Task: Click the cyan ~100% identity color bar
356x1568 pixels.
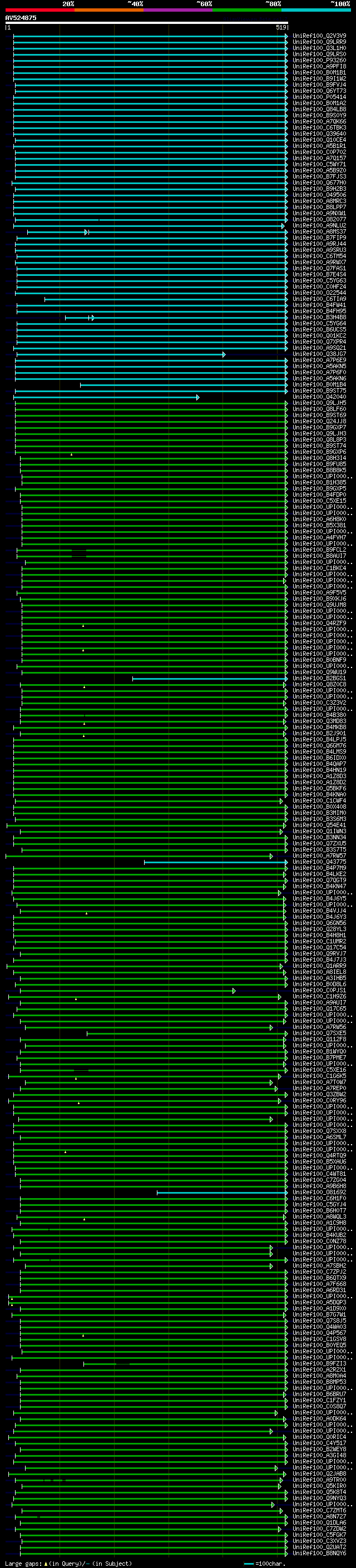Action: click(x=316, y=10)
